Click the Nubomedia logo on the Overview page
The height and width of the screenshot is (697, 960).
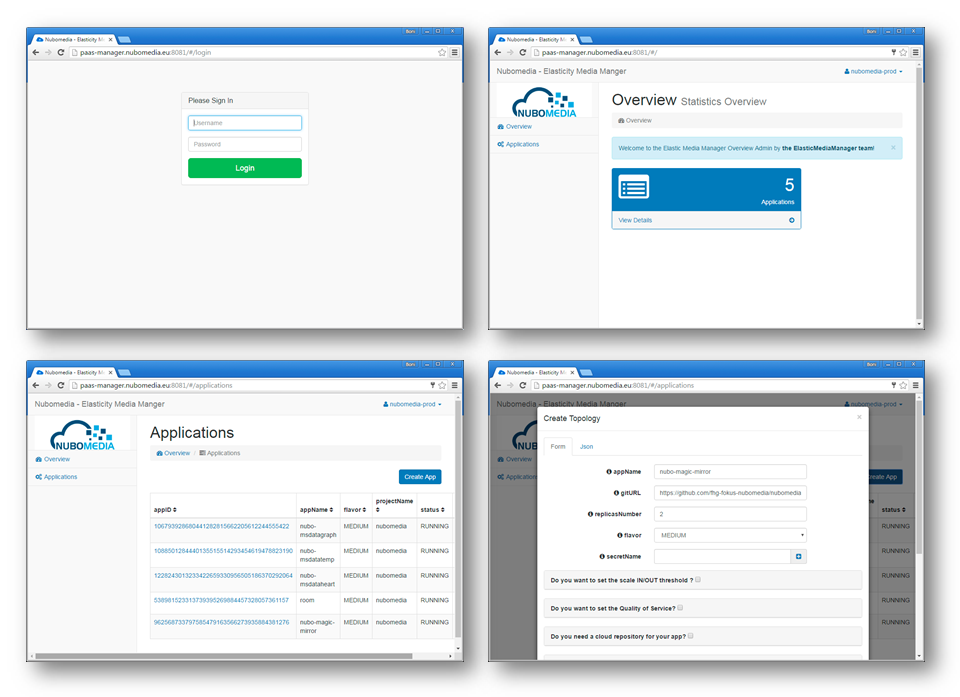(x=544, y=102)
